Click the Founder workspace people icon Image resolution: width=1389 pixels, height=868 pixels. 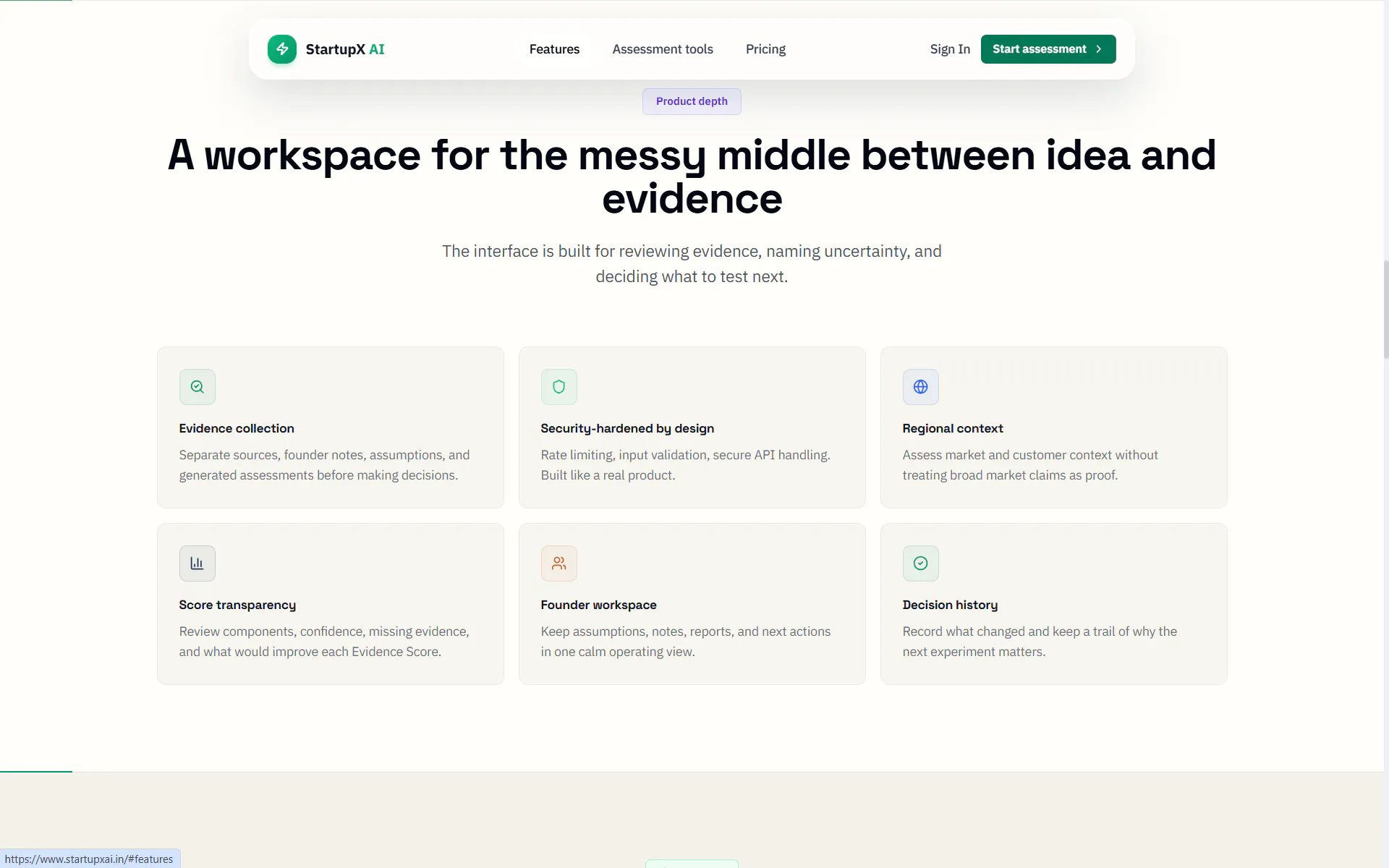pyautogui.click(x=559, y=563)
